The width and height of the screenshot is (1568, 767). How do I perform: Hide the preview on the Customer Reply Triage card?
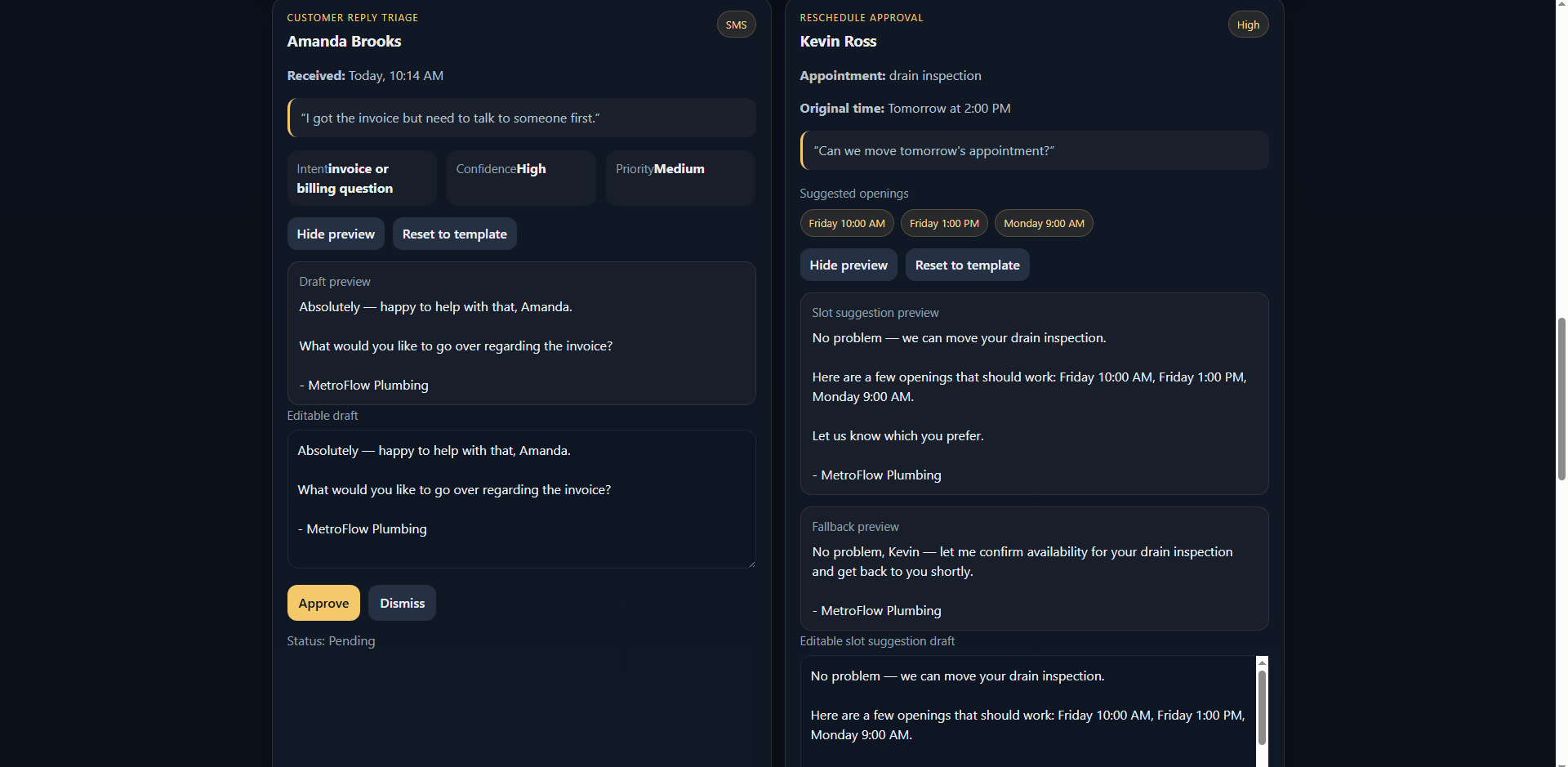coord(335,234)
